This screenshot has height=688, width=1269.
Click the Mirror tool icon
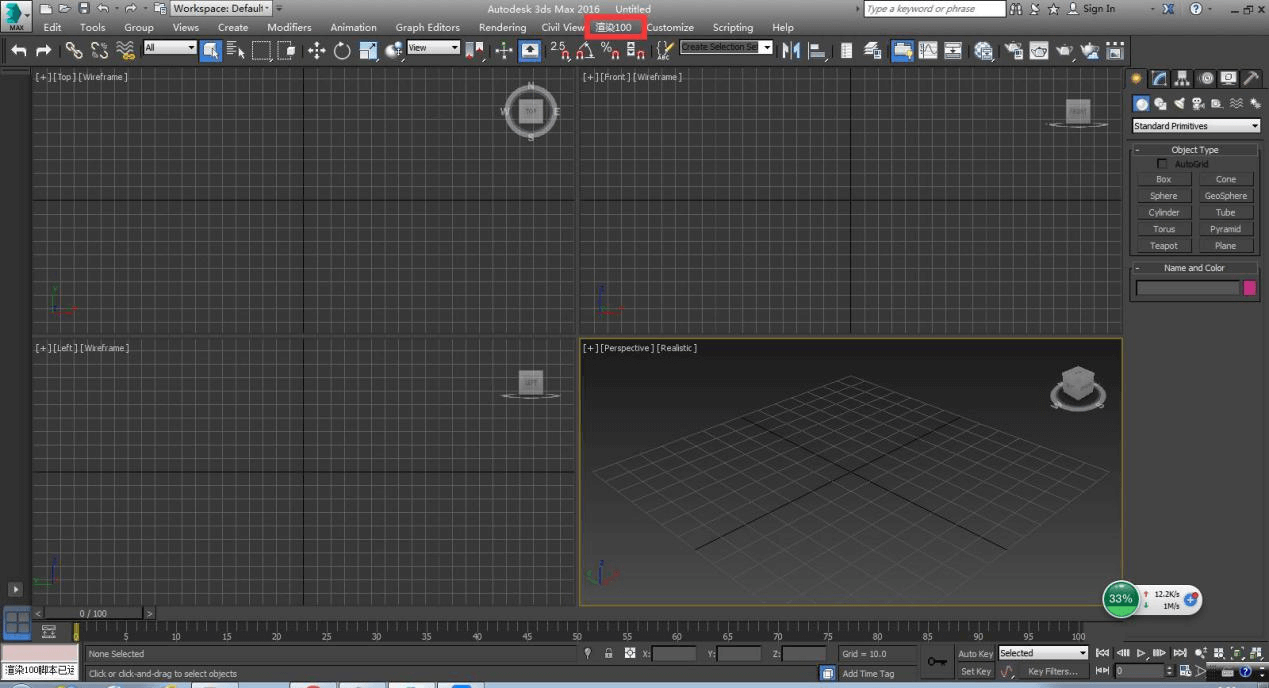tap(791, 51)
